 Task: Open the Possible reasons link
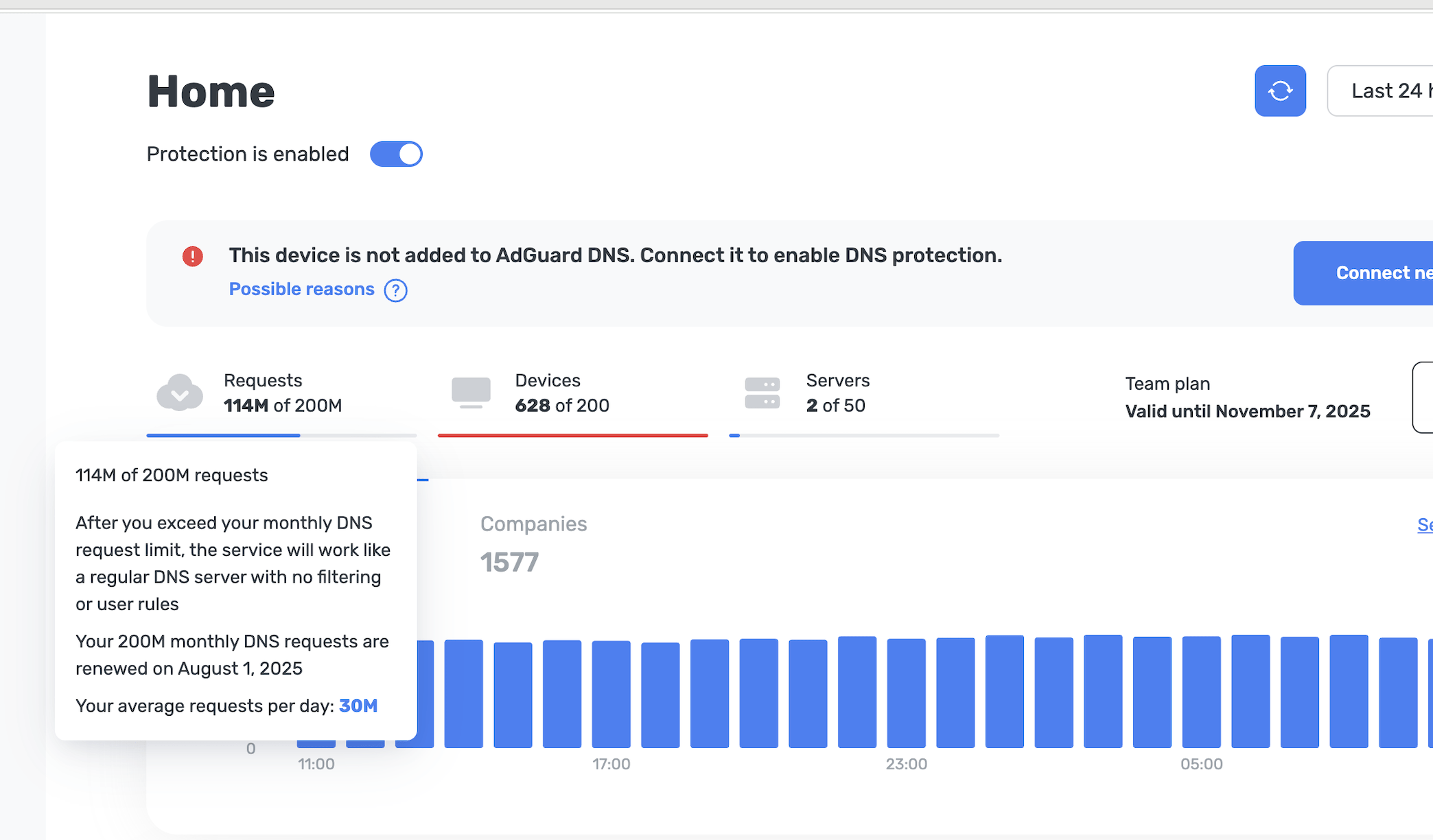click(301, 289)
